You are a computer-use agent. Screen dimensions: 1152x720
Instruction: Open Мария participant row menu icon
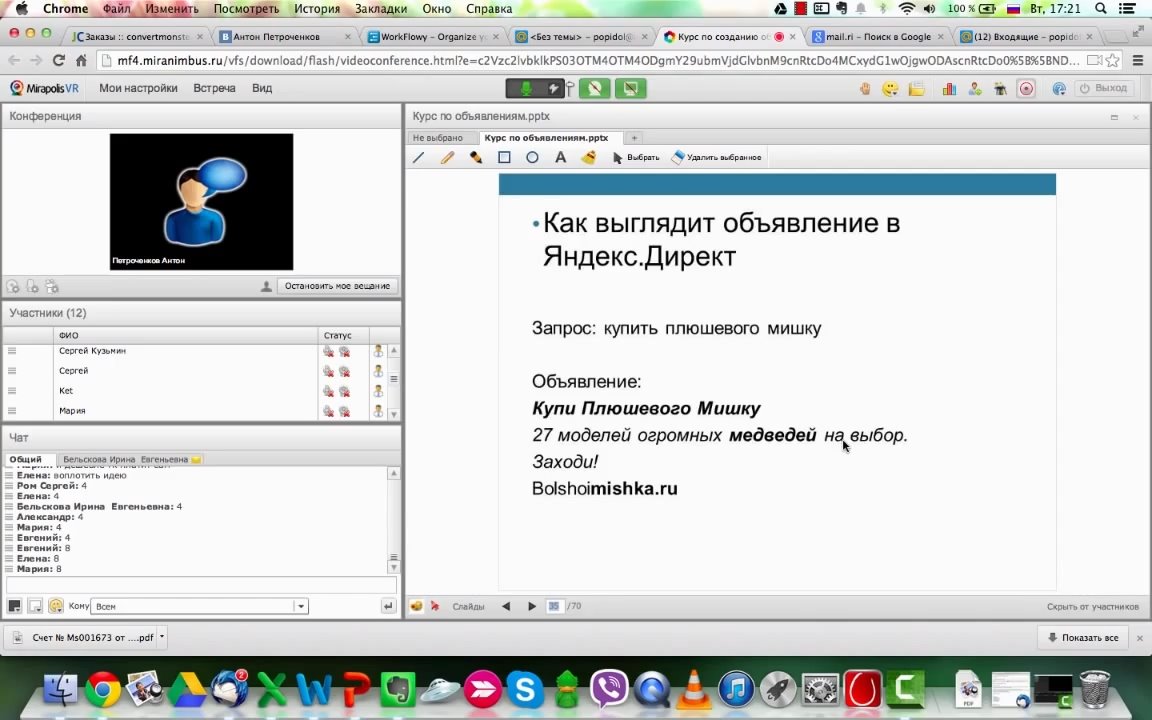[x=12, y=411]
